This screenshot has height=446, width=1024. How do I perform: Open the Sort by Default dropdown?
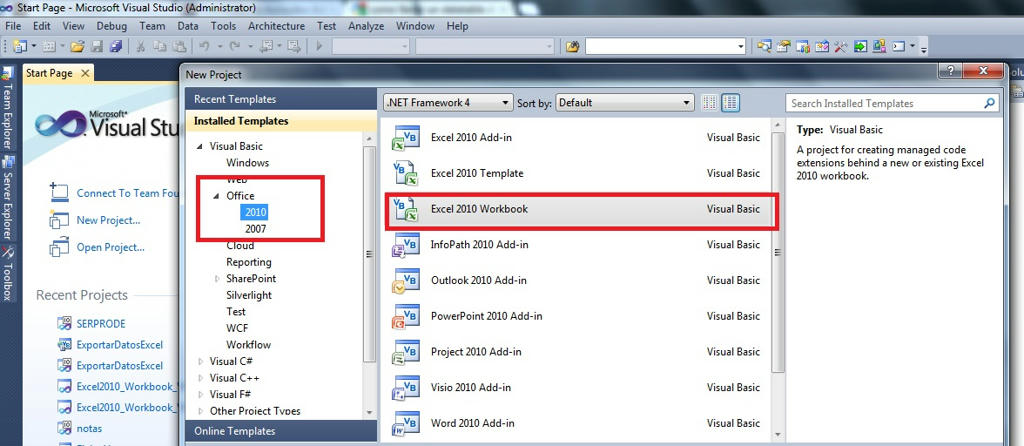[625, 103]
